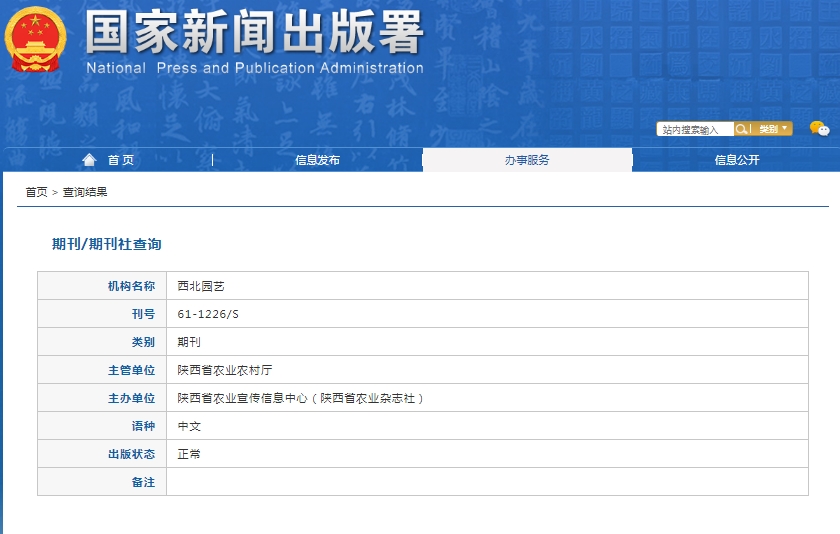Screen dimensions: 840x534
Task: Go to the 信息公开 navigation tab
Action: (x=737, y=160)
